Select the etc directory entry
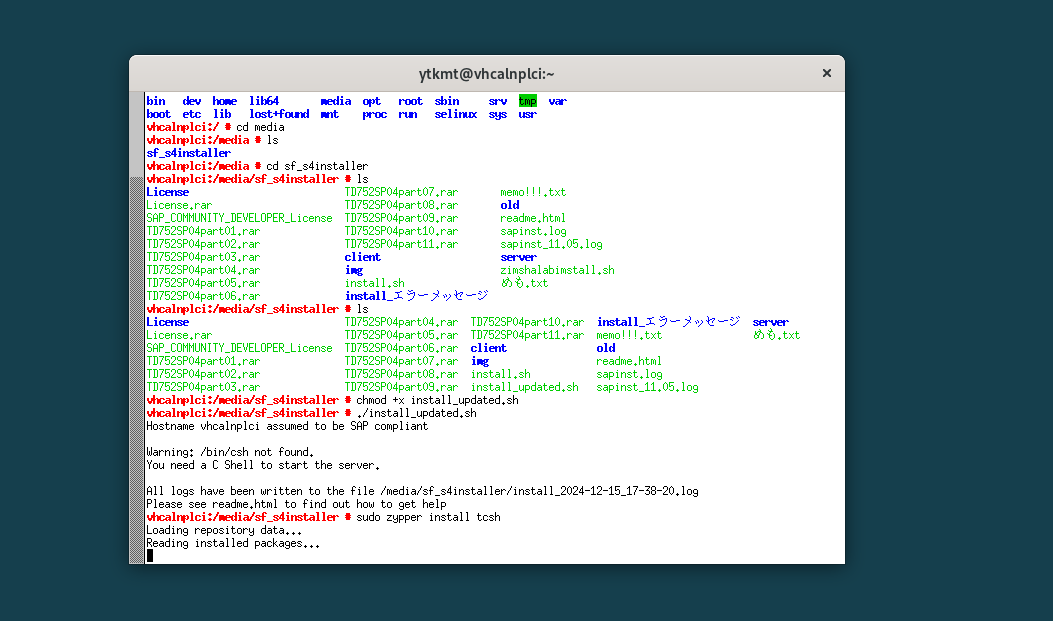The width and height of the screenshot is (1053, 621). 191,114
